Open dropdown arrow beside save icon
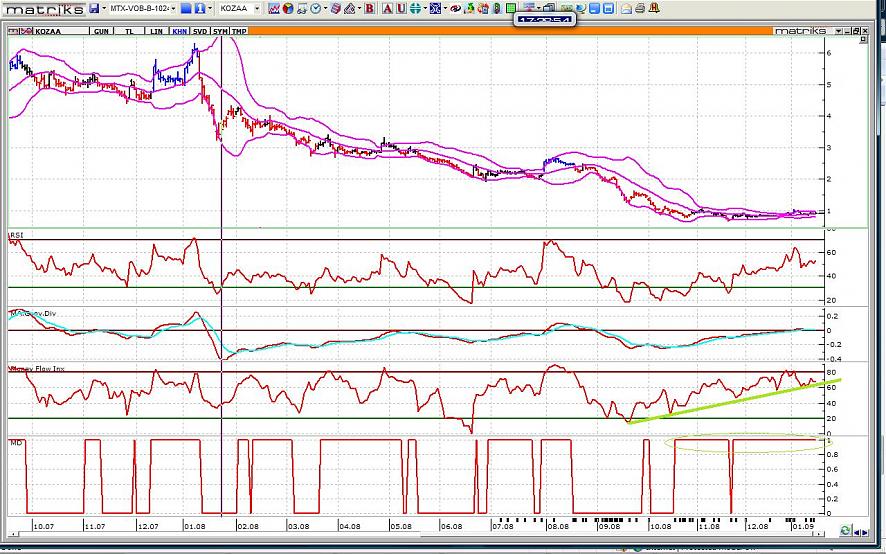The width and height of the screenshot is (886, 554). coord(105,8)
